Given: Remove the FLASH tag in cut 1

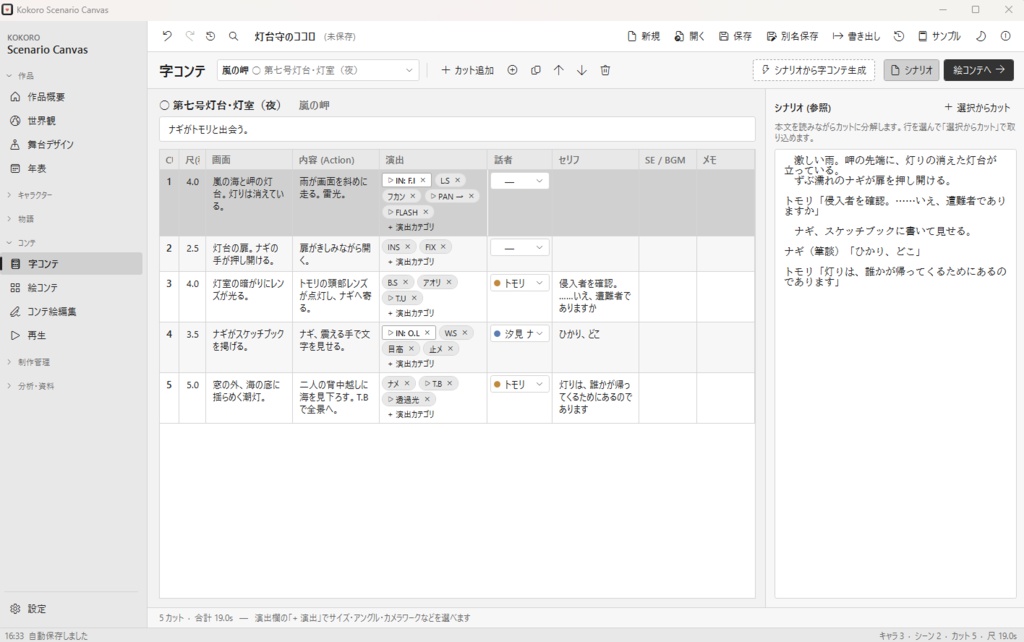Looking at the screenshot, I should pyautogui.click(x=426, y=212).
